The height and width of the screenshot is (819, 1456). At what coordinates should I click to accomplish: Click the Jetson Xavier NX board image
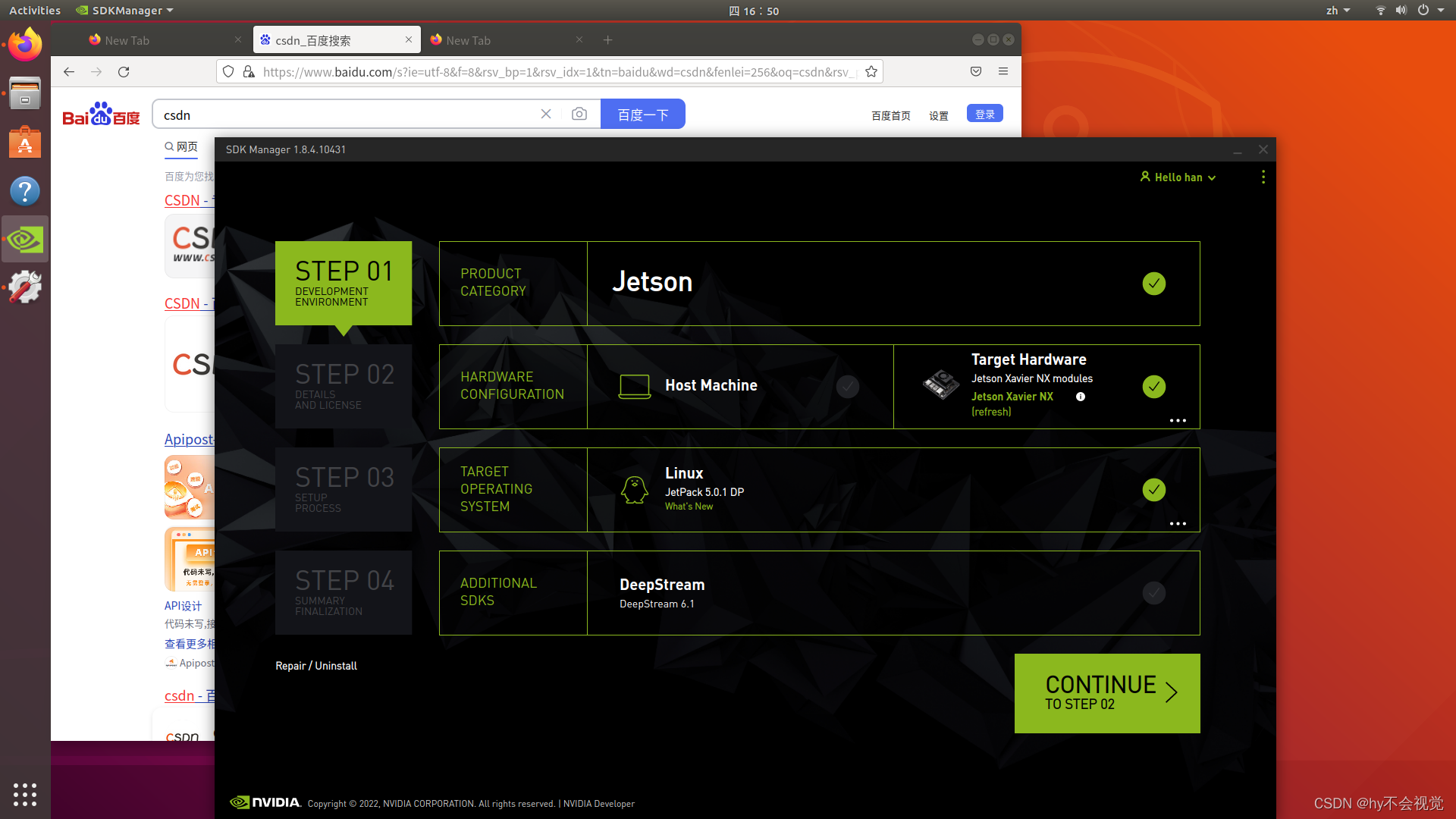tap(941, 384)
